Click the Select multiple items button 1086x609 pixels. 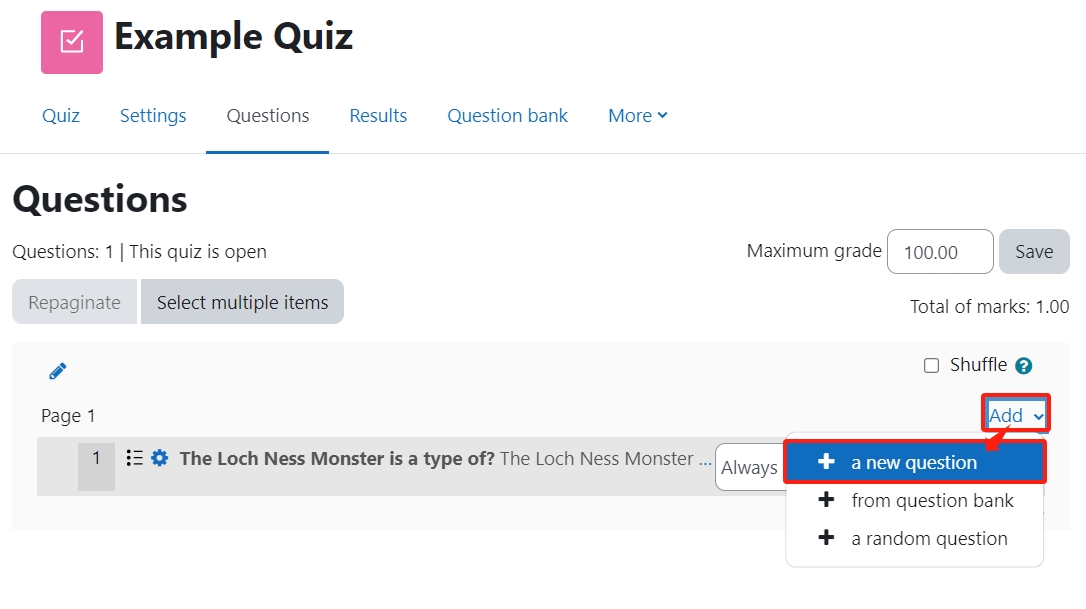[x=242, y=302]
